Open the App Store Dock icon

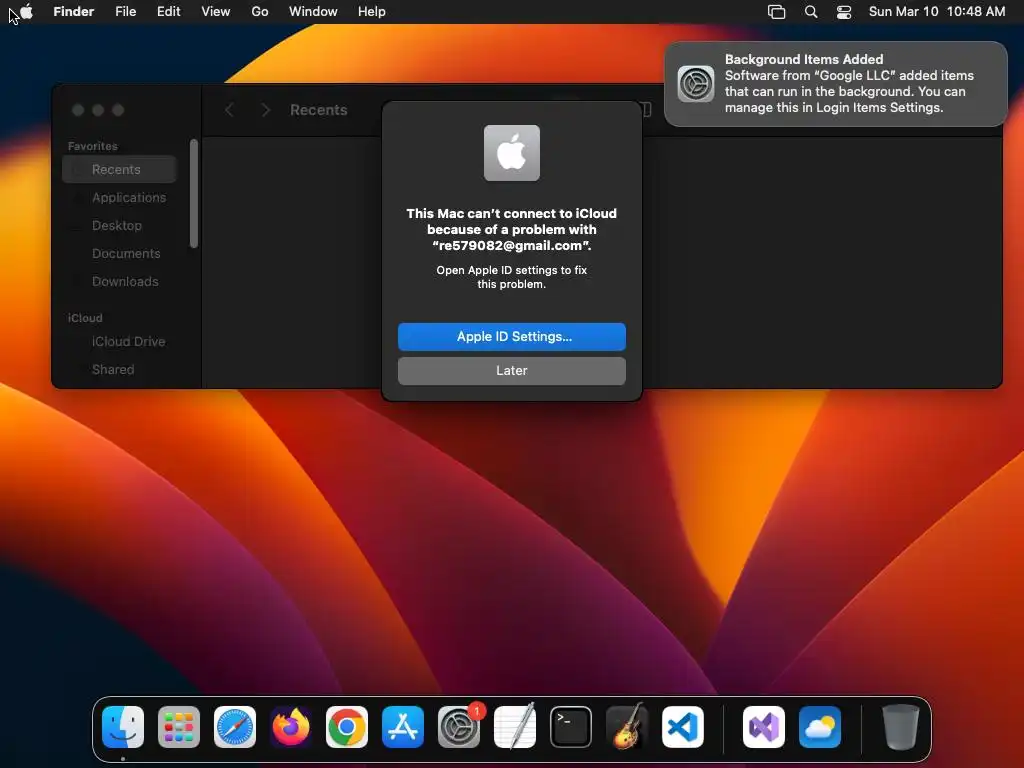[x=403, y=727]
